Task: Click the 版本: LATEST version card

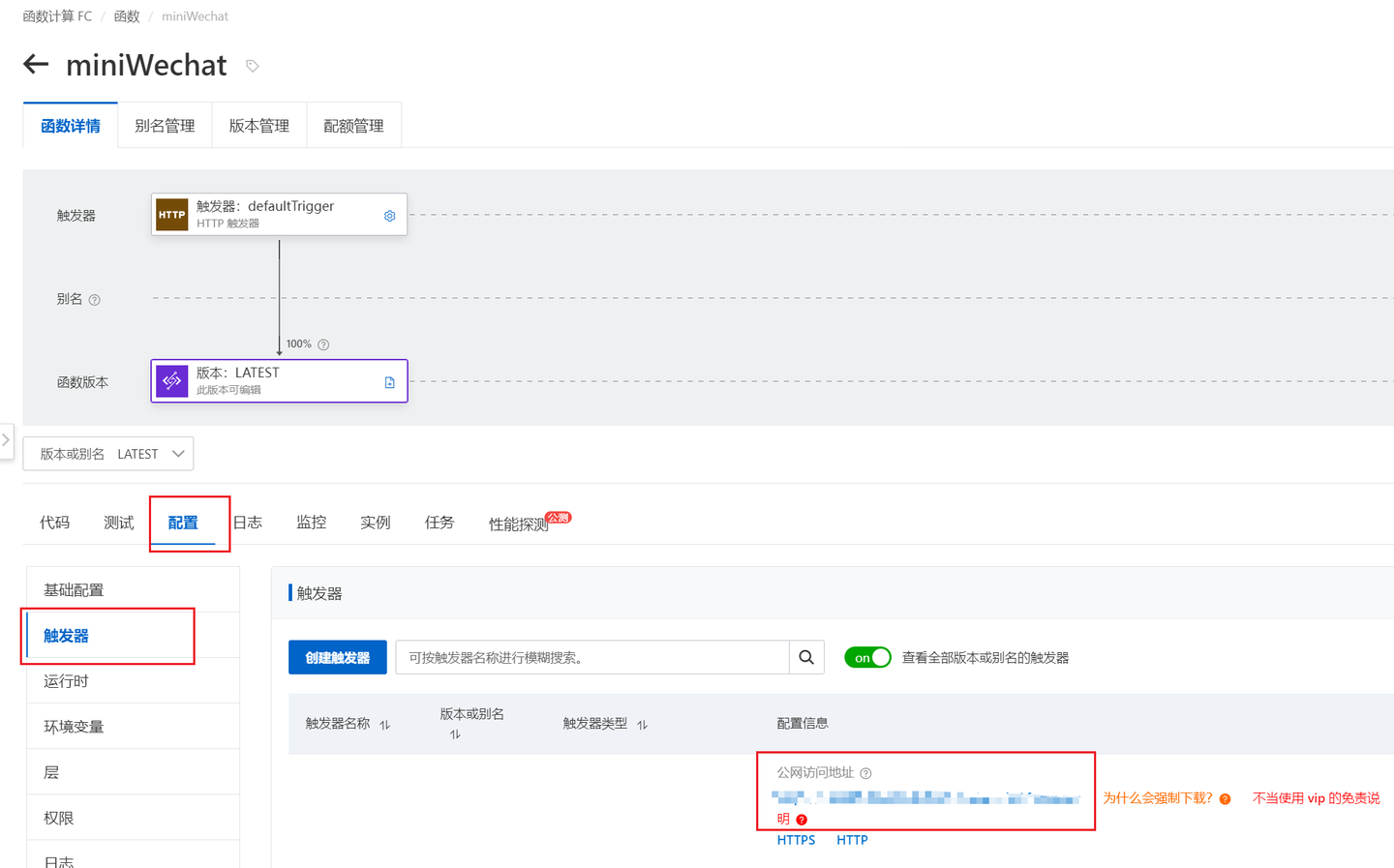Action: point(279,381)
